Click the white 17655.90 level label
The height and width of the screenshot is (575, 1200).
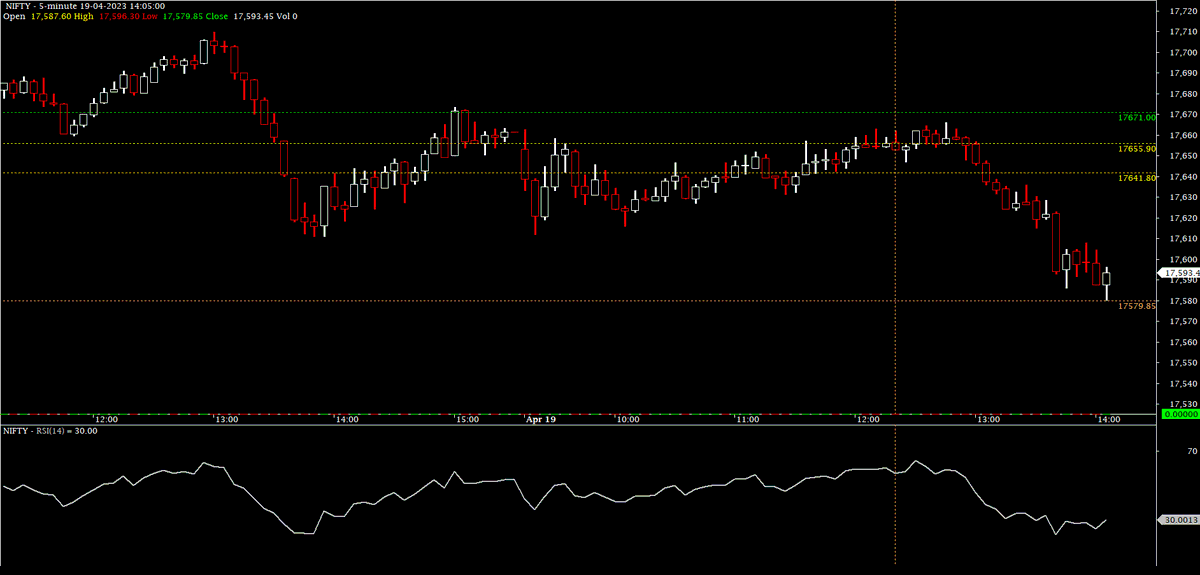(x=1137, y=148)
